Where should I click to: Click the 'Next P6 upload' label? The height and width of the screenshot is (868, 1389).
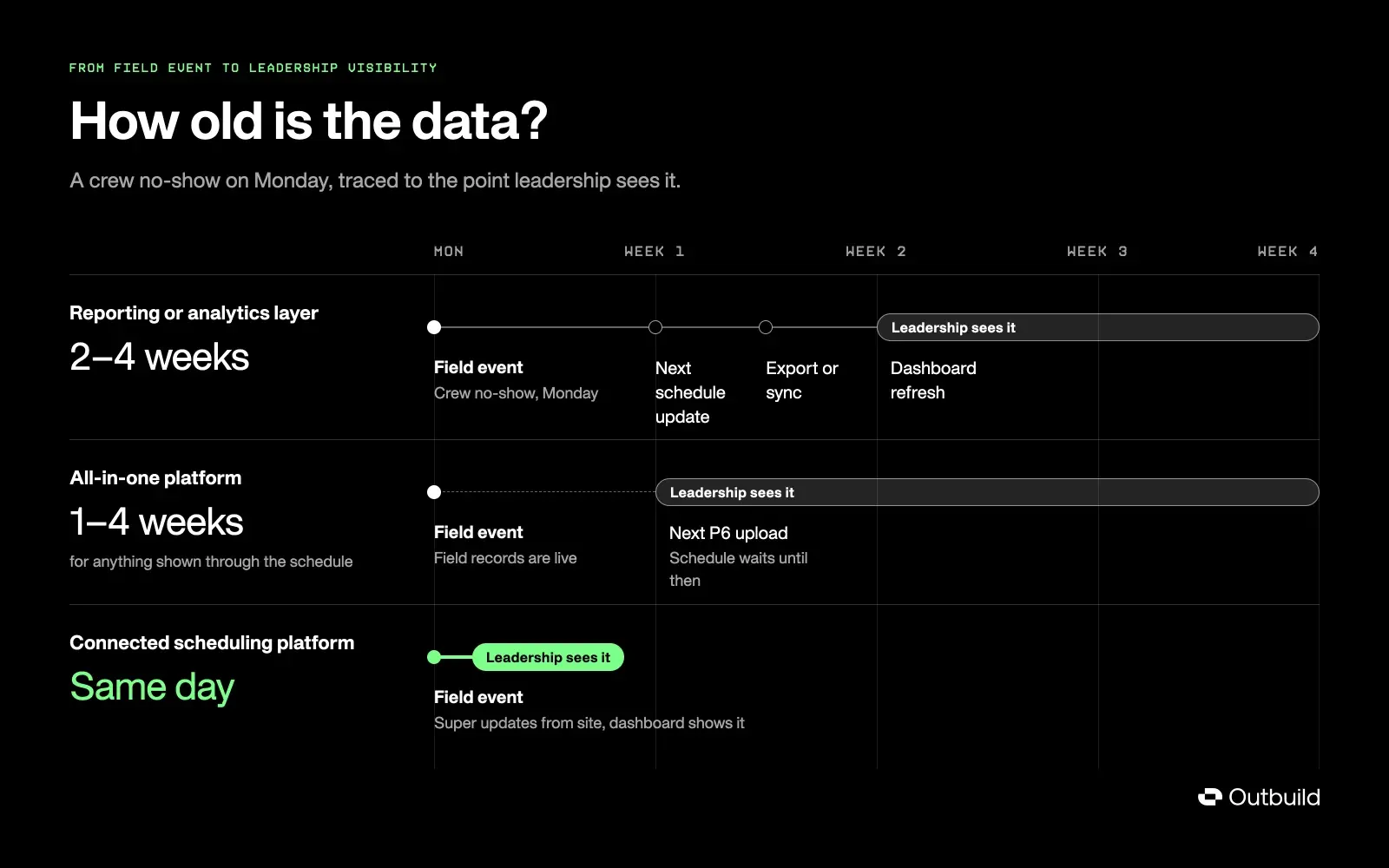[x=728, y=533]
